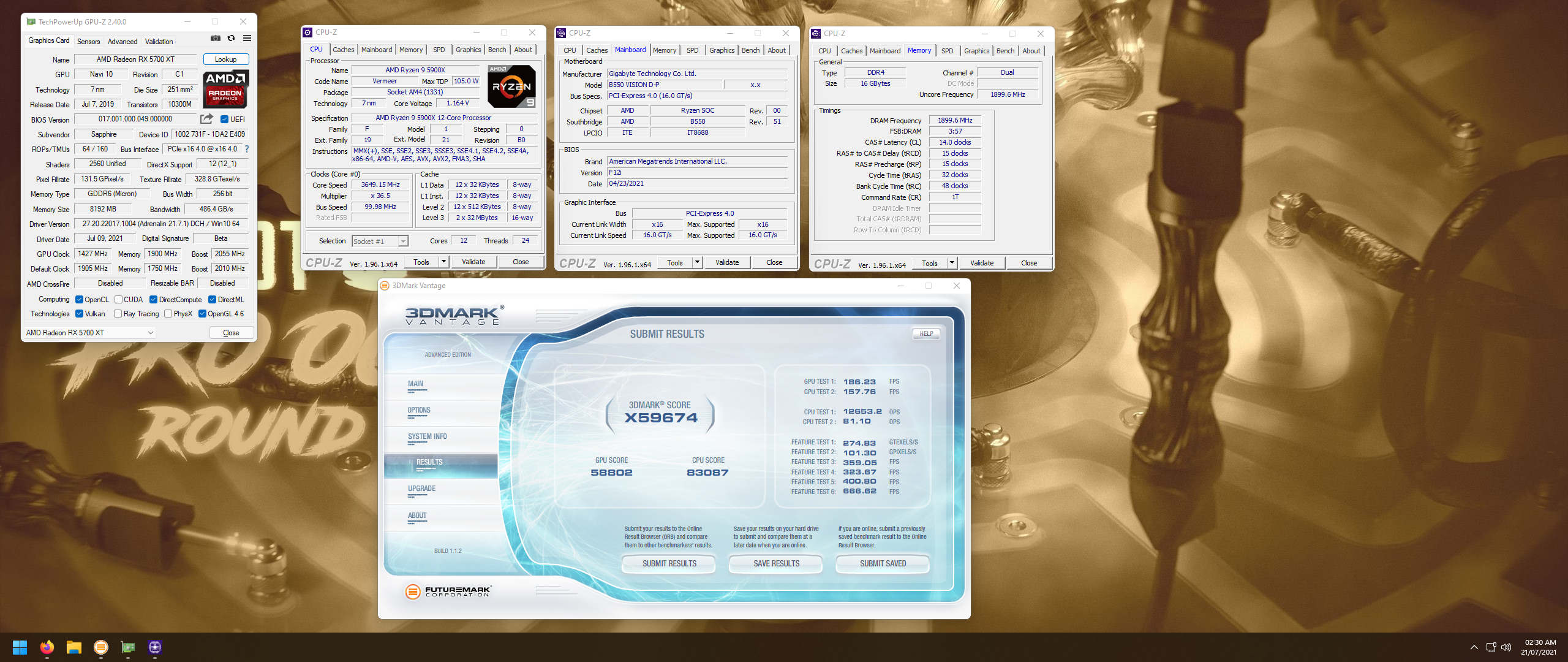Click the BIOS Version field
1568x662 pixels.
135,119
